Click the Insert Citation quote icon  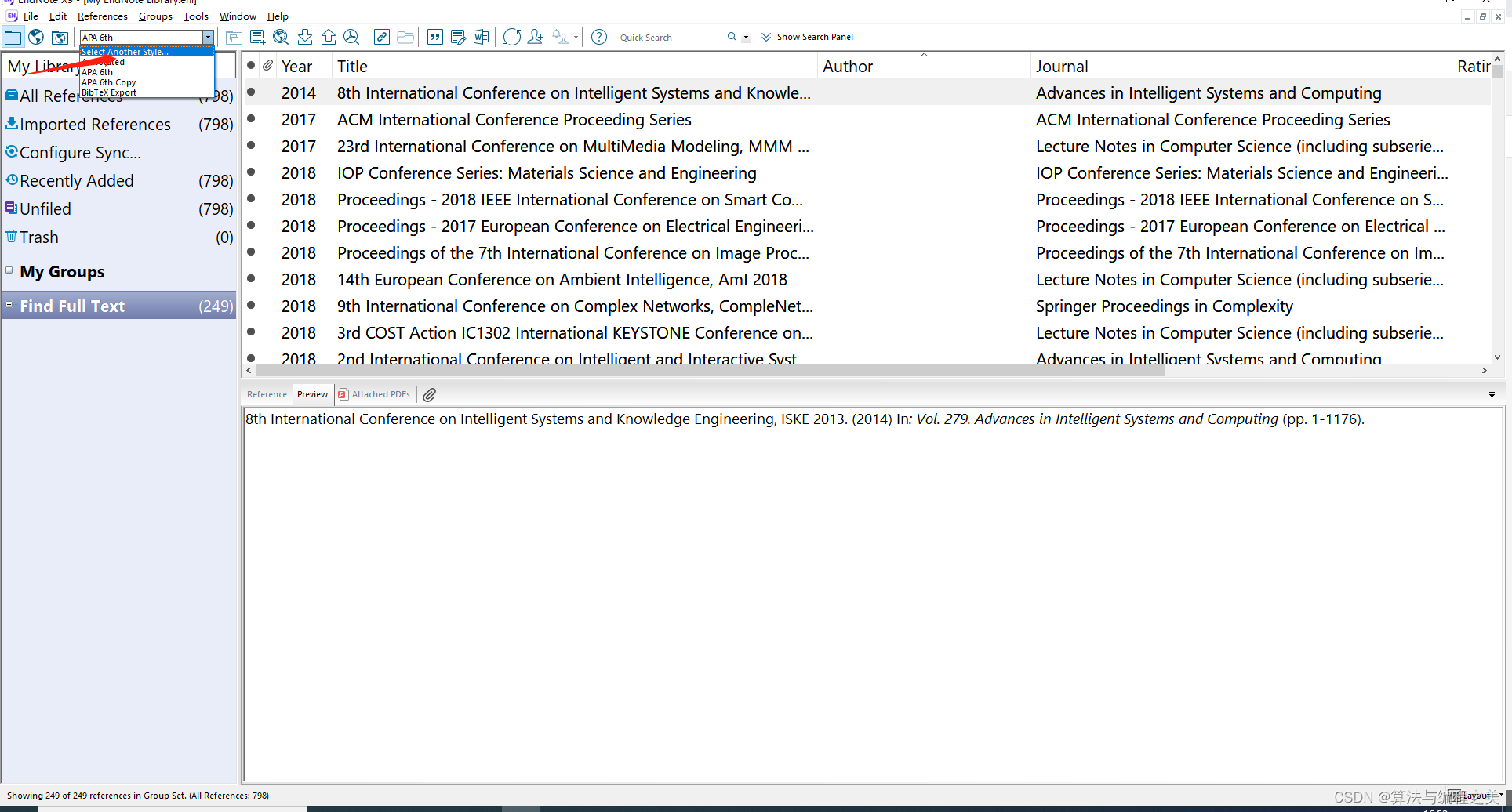[x=435, y=37]
